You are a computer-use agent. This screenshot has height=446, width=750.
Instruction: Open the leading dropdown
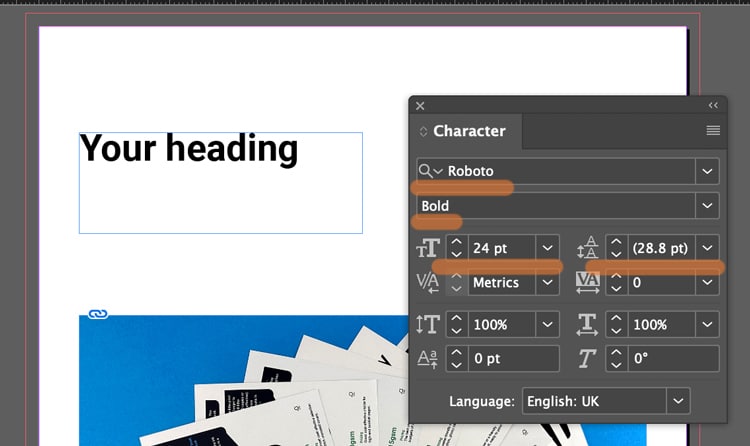pos(707,248)
